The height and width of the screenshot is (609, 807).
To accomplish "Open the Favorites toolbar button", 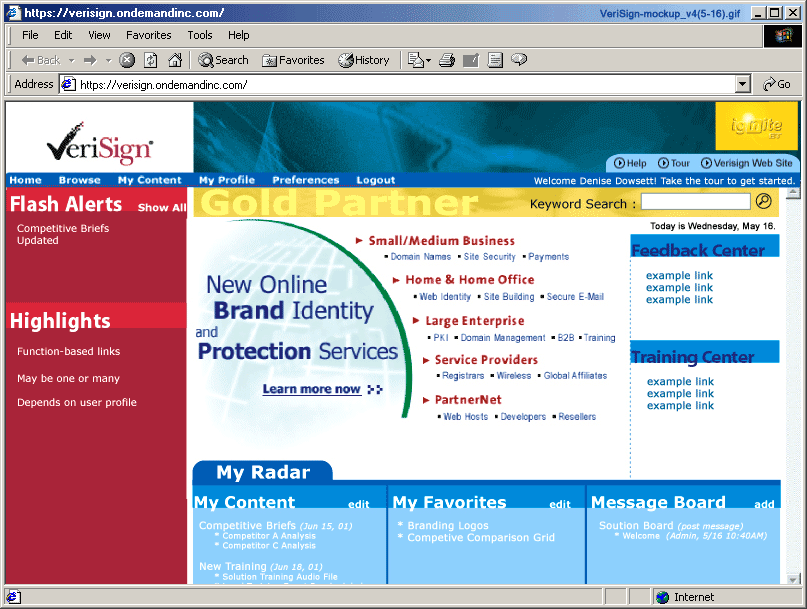I will click(x=293, y=60).
